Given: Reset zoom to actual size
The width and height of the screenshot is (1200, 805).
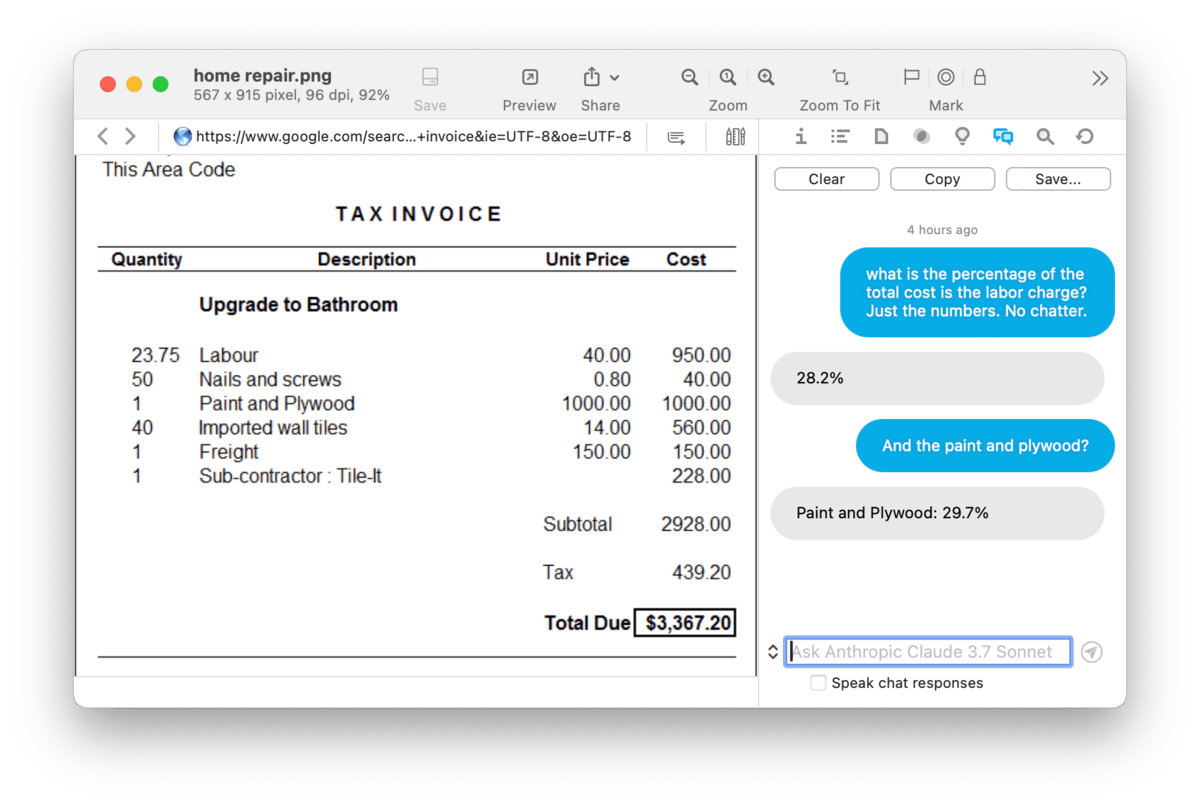Looking at the screenshot, I should click(x=728, y=78).
